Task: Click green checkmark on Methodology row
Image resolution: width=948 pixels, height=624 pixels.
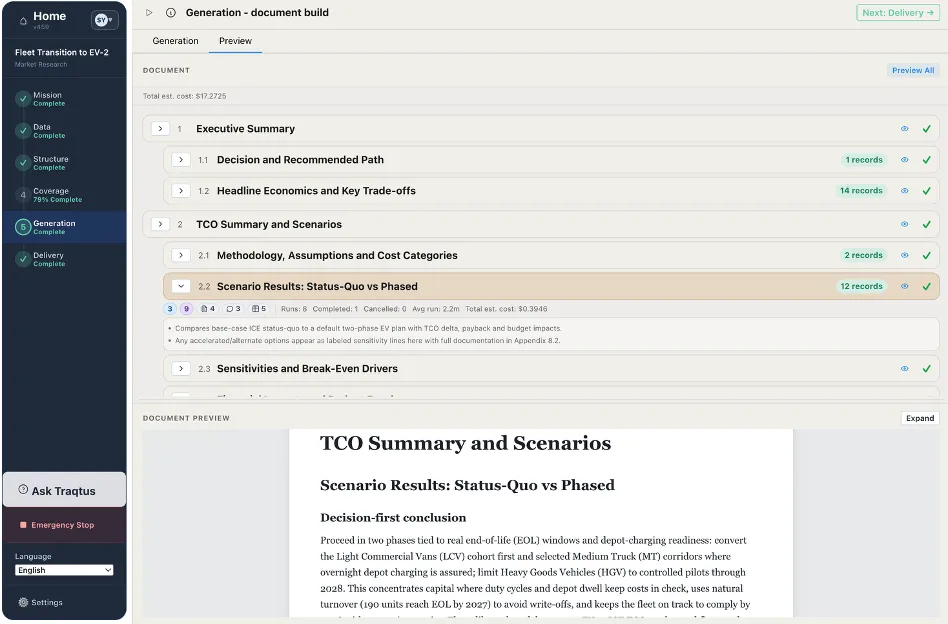Action: click(926, 255)
